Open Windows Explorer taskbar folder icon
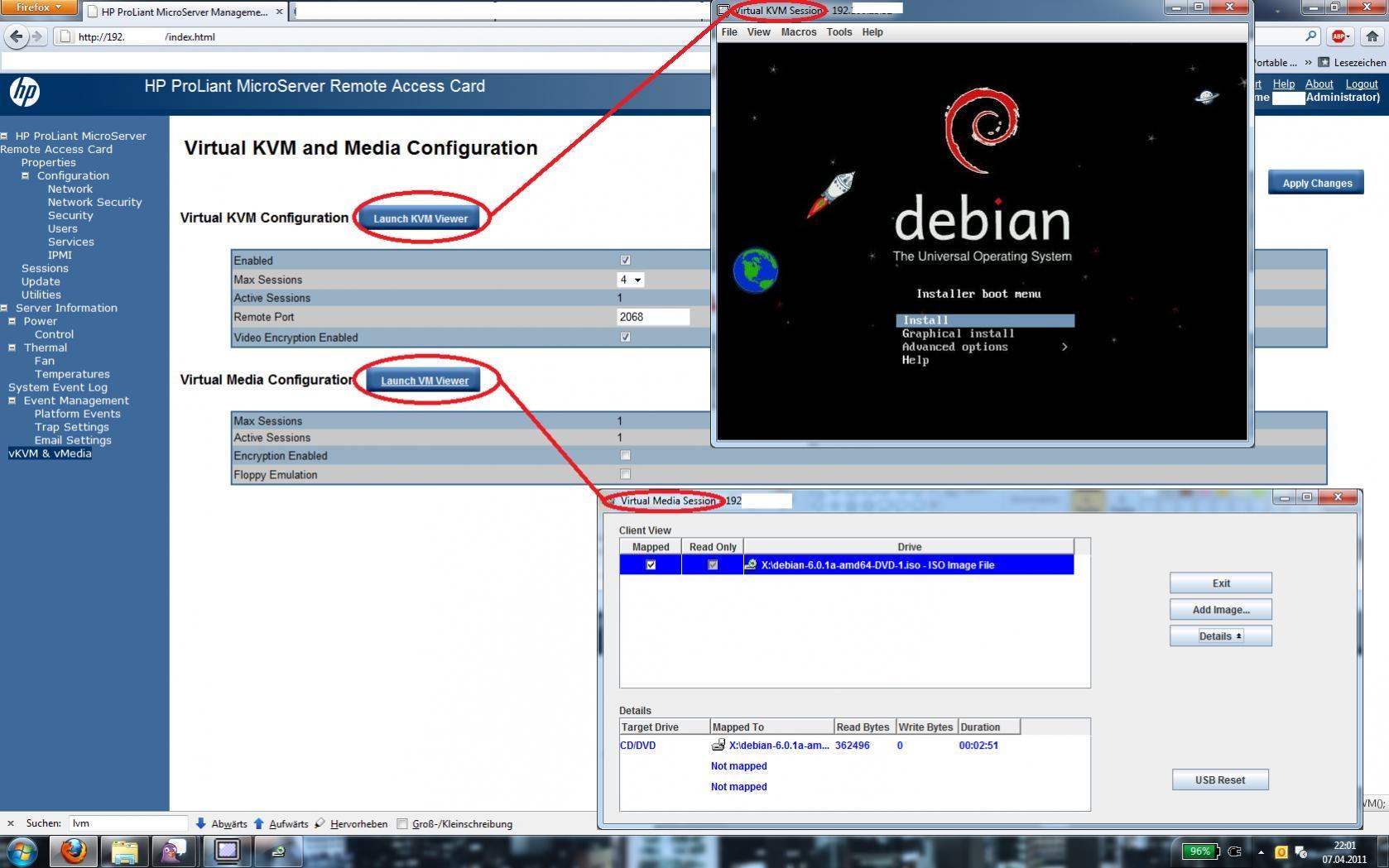1389x868 pixels. (124, 851)
